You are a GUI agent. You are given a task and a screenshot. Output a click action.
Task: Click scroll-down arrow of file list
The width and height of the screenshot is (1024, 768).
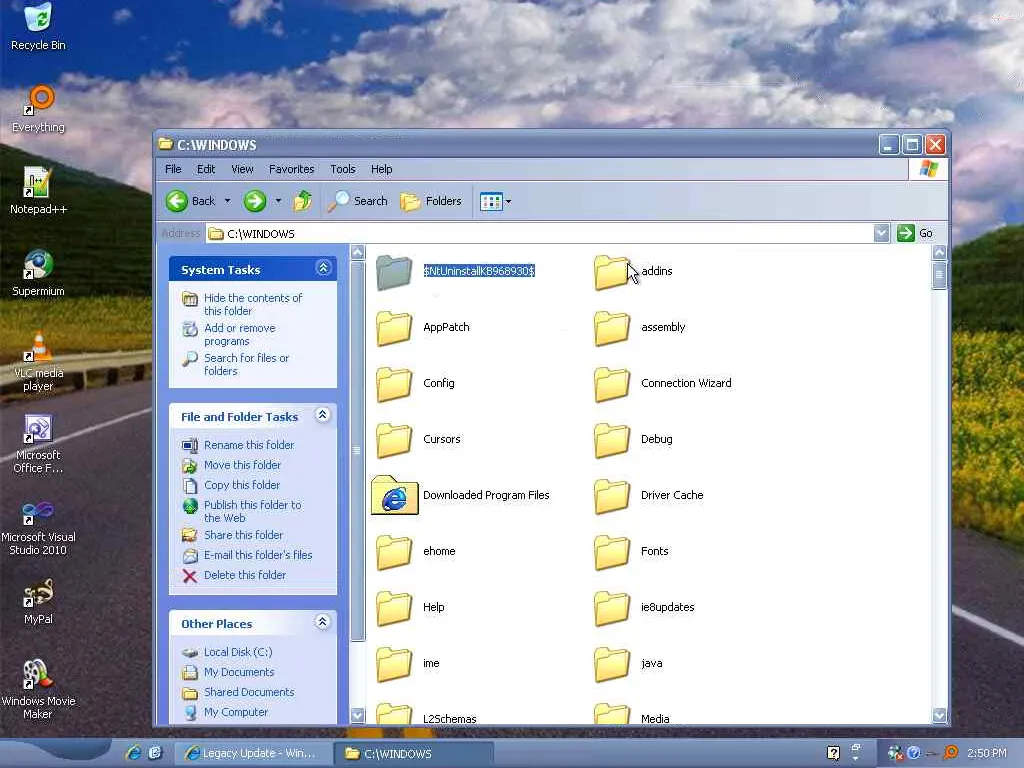coord(939,715)
